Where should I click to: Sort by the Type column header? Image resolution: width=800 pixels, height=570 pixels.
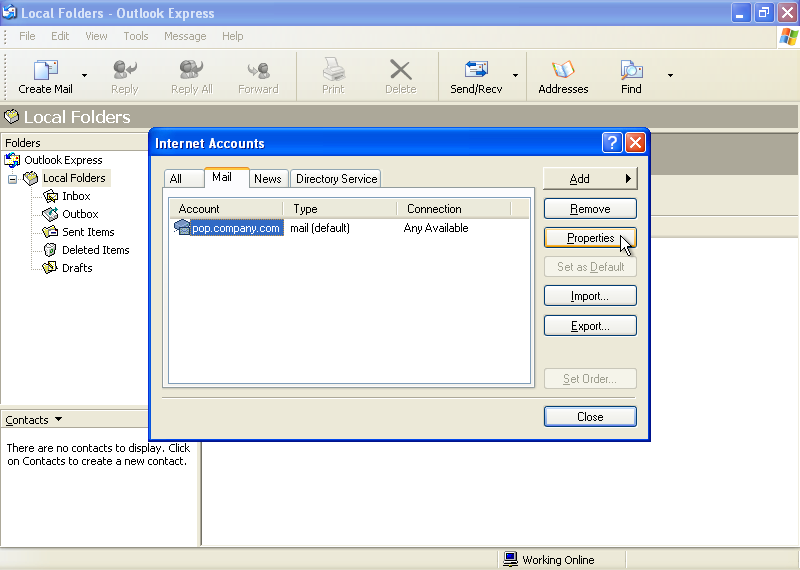[x=340, y=209]
